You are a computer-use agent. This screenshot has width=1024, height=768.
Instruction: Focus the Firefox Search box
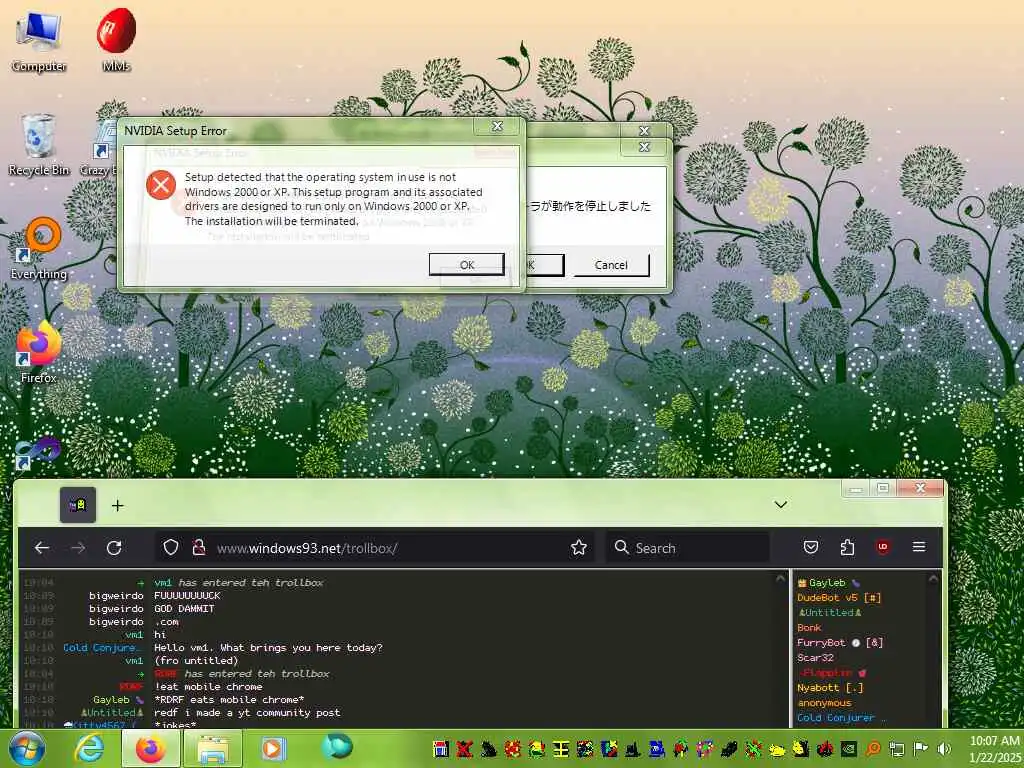pos(688,547)
